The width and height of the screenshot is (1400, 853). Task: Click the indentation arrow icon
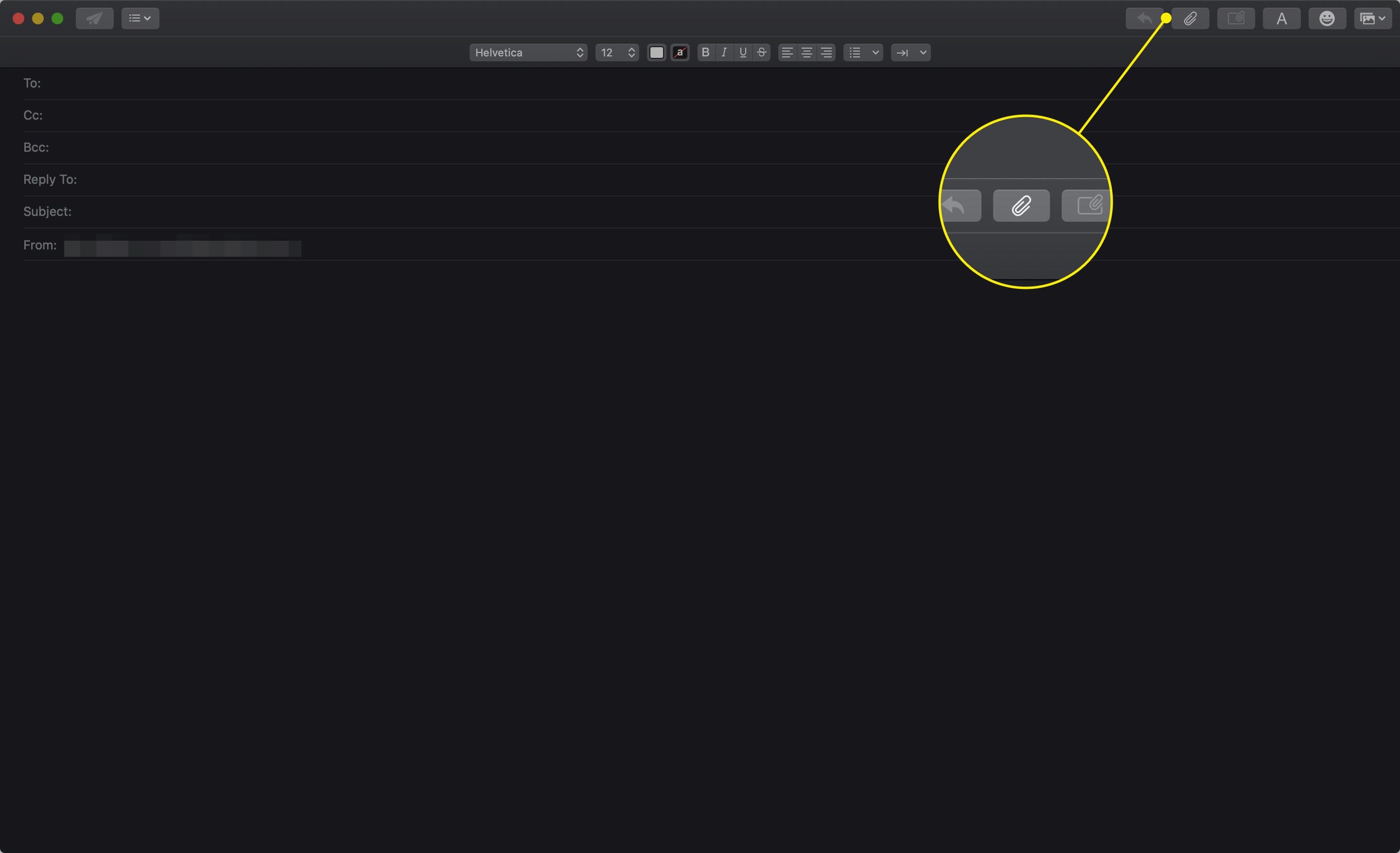pyautogui.click(x=900, y=52)
